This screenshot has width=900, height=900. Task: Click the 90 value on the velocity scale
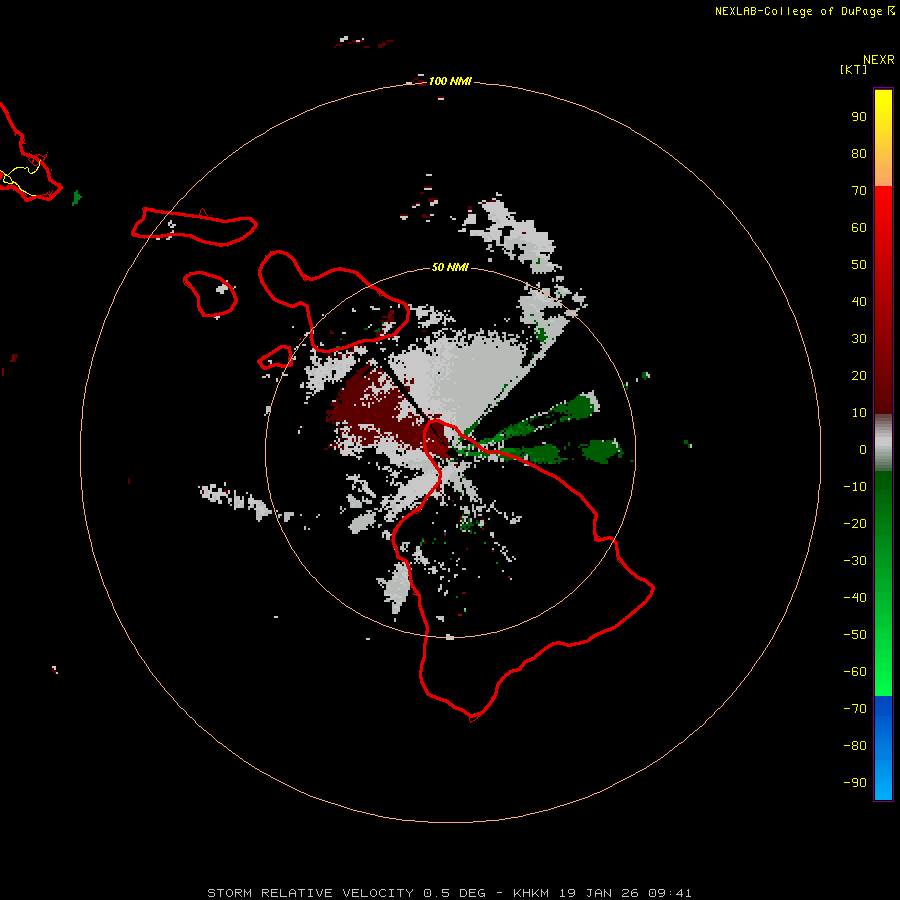pos(859,117)
